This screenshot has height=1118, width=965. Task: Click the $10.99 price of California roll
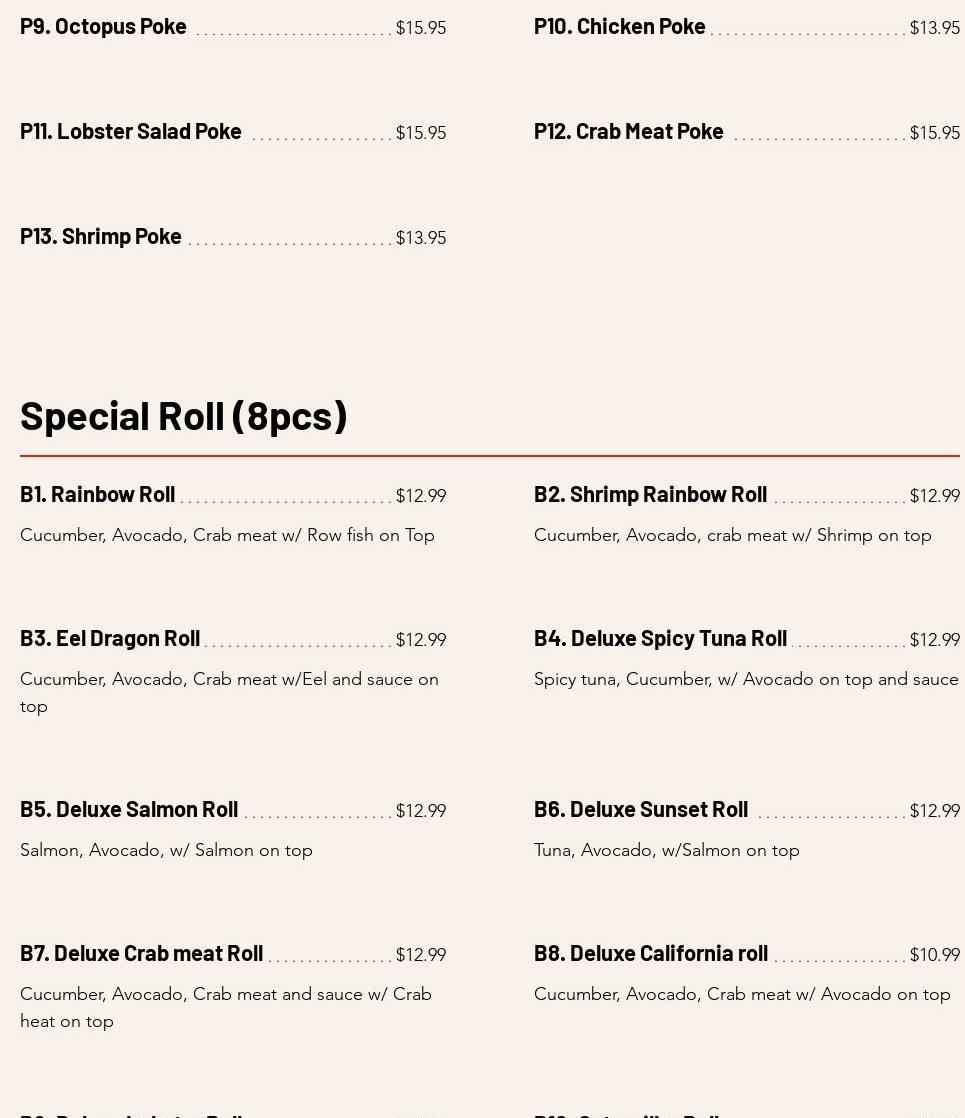tap(934, 954)
